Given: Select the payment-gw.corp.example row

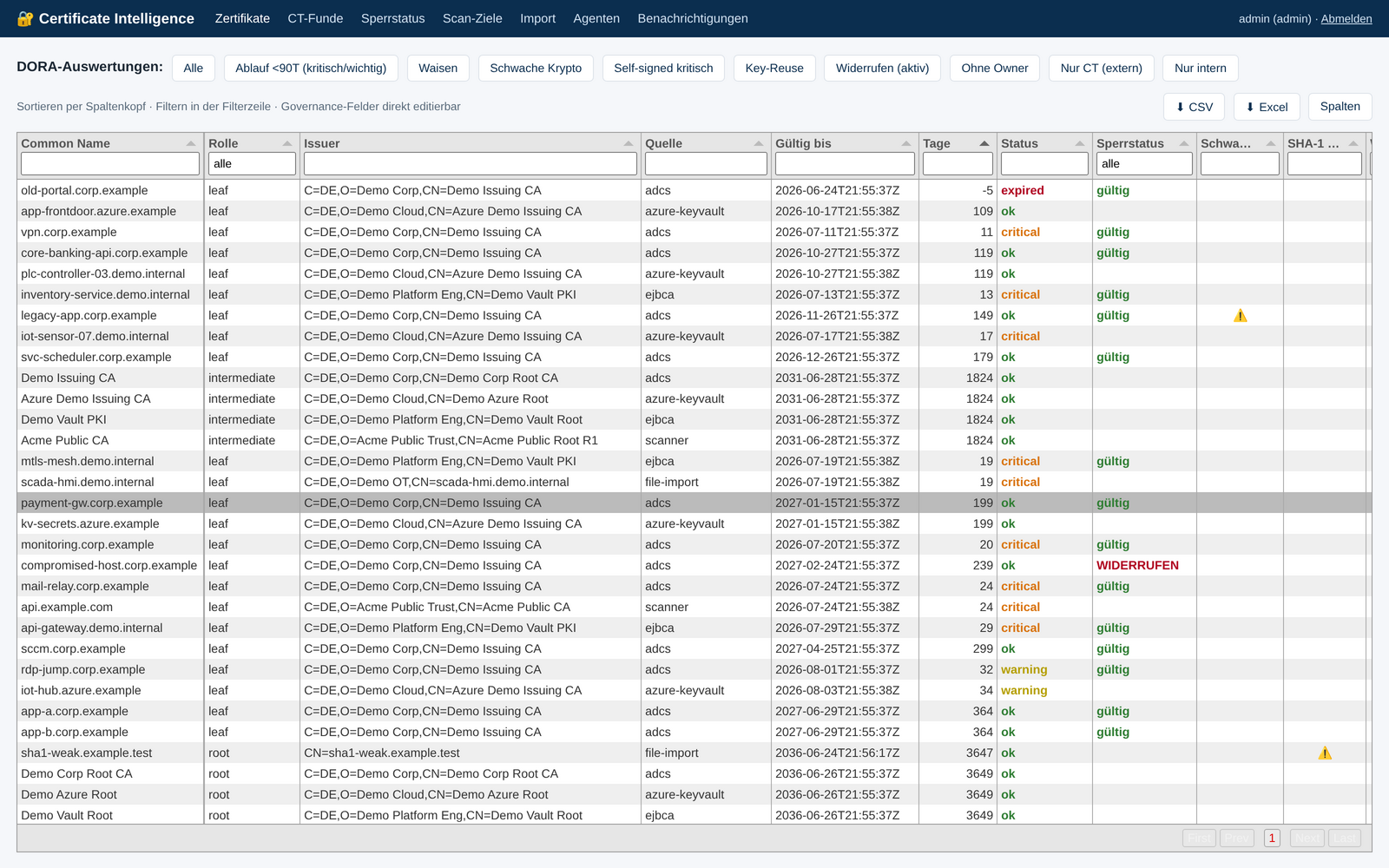Looking at the screenshot, I should click(693, 503).
